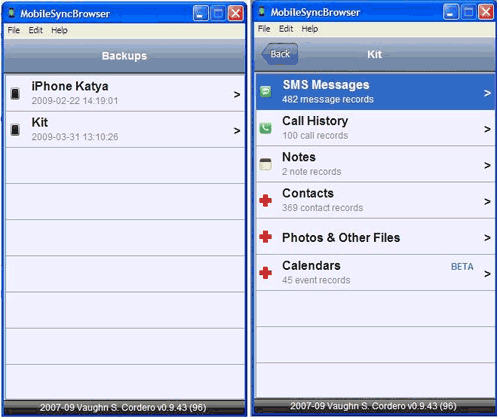Open Notes via its chevron arrow
The width and height of the screenshot is (500, 419).
click(x=487, y=165)
